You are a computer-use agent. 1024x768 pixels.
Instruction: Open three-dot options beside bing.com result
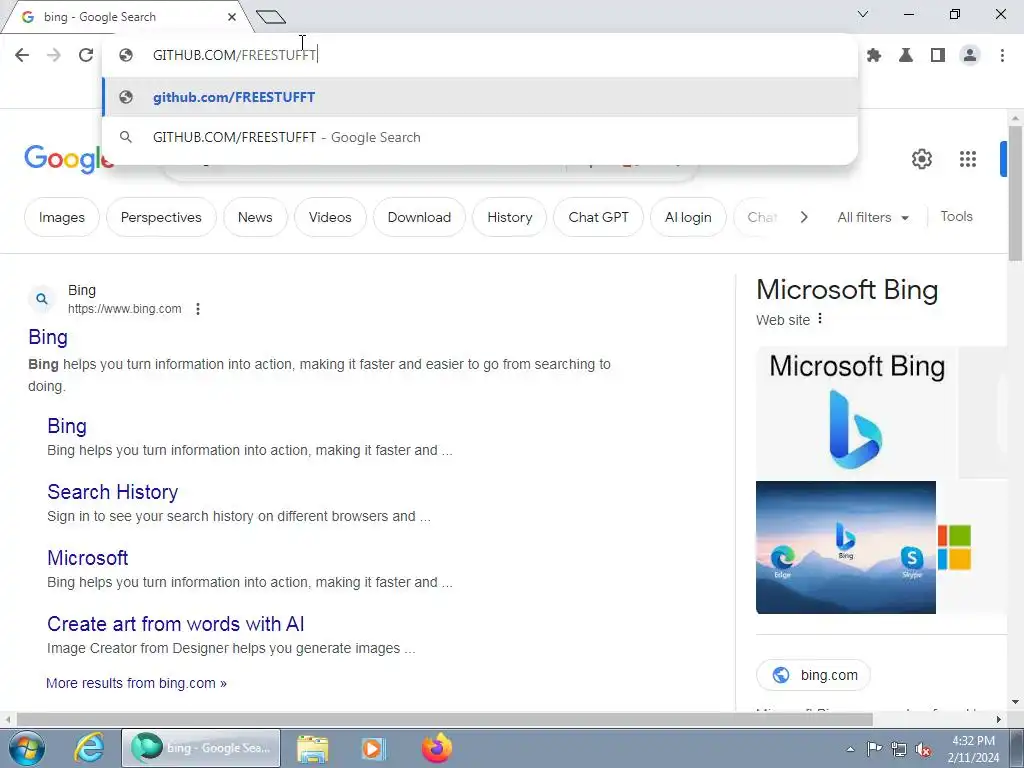[x=198, y=309]
